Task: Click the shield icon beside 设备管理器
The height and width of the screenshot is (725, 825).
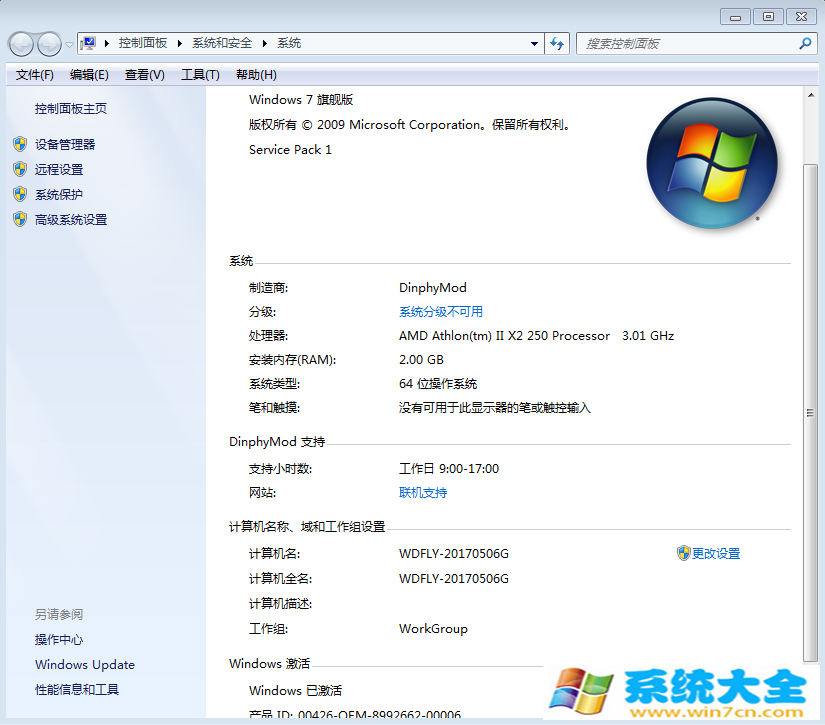Action: 21,143
